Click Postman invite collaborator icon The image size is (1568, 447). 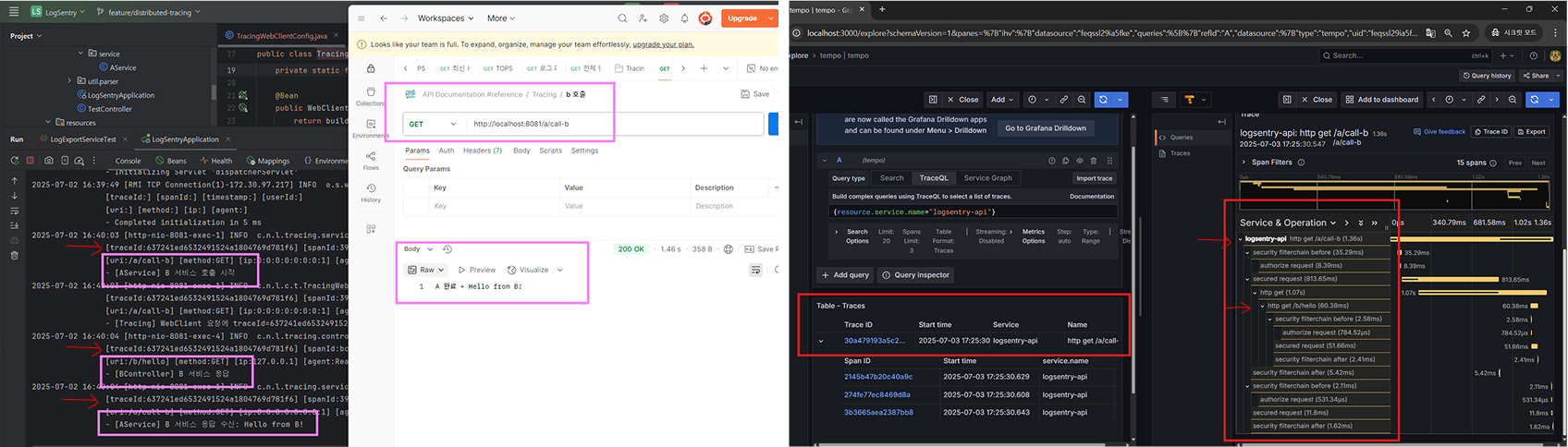click(643, 18)
